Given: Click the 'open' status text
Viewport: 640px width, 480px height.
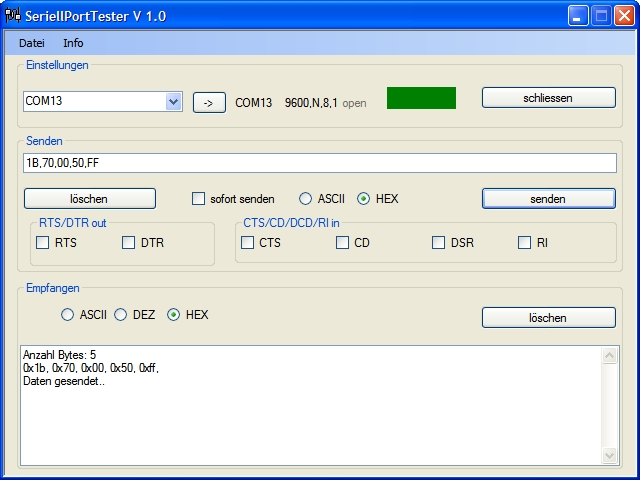Looking at the screenshot, I should (354, 104).
